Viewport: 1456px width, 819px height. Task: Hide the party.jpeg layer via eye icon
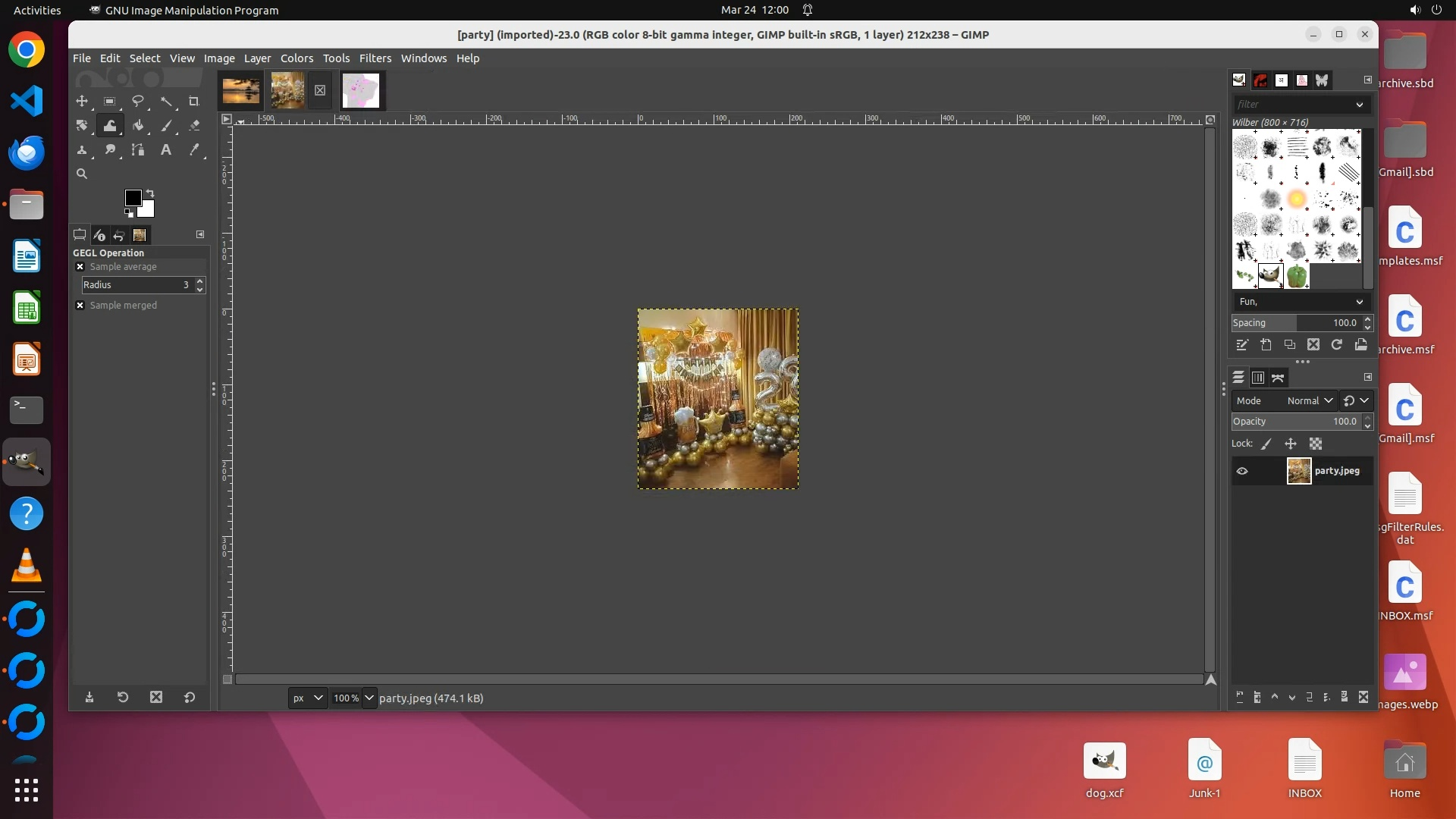(x=1242, y=471)
